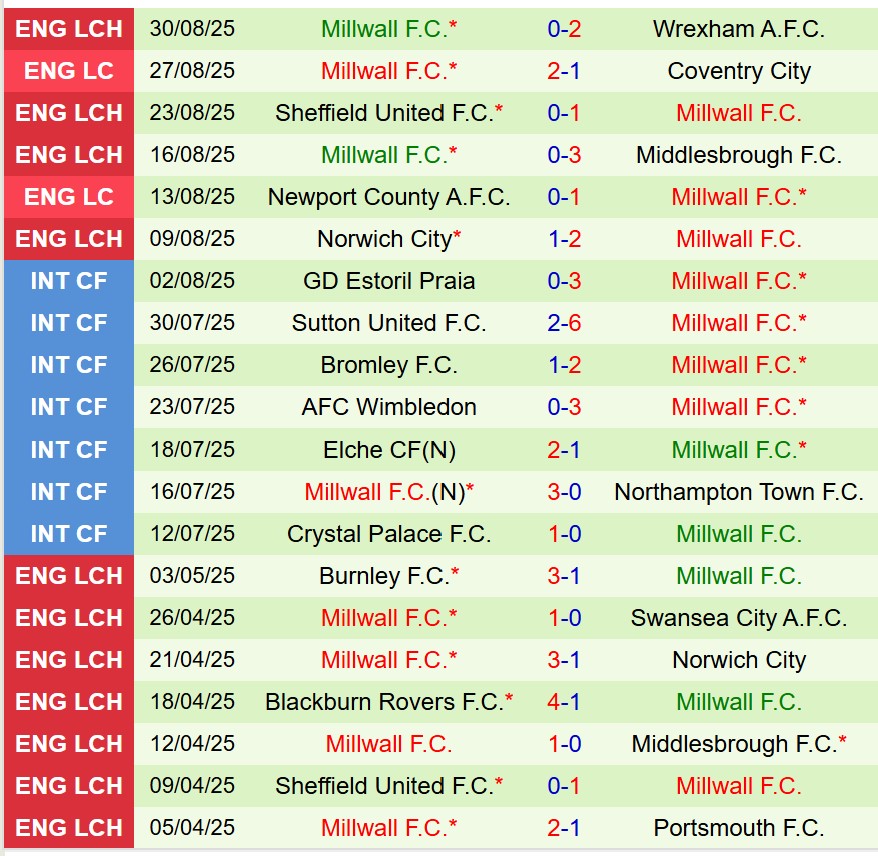Click the INT CF badge on 02/08/25 row
Viewport: 878px width, 856px height.
[69, 281]
